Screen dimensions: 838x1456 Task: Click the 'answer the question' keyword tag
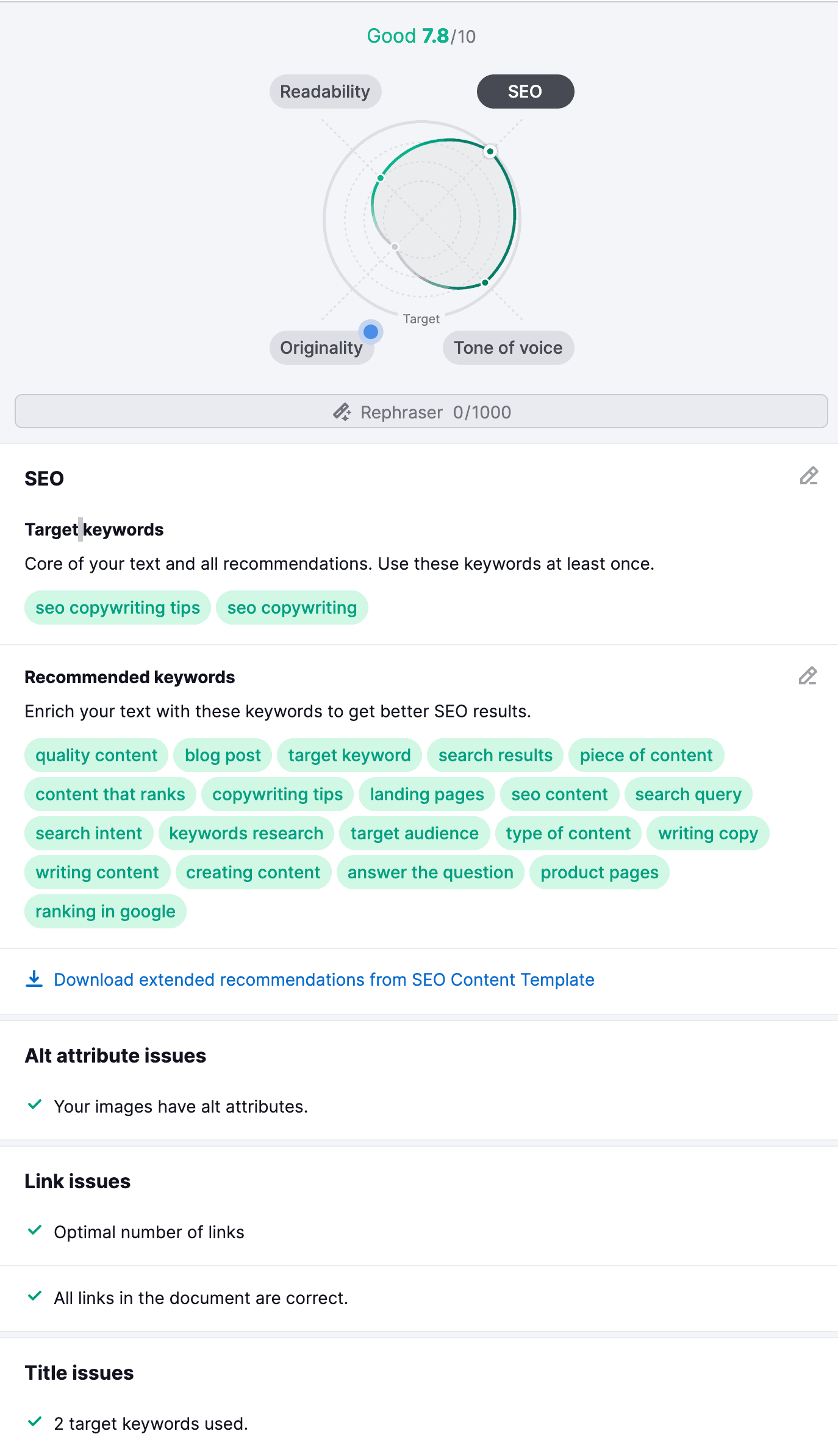pos(430,872)
